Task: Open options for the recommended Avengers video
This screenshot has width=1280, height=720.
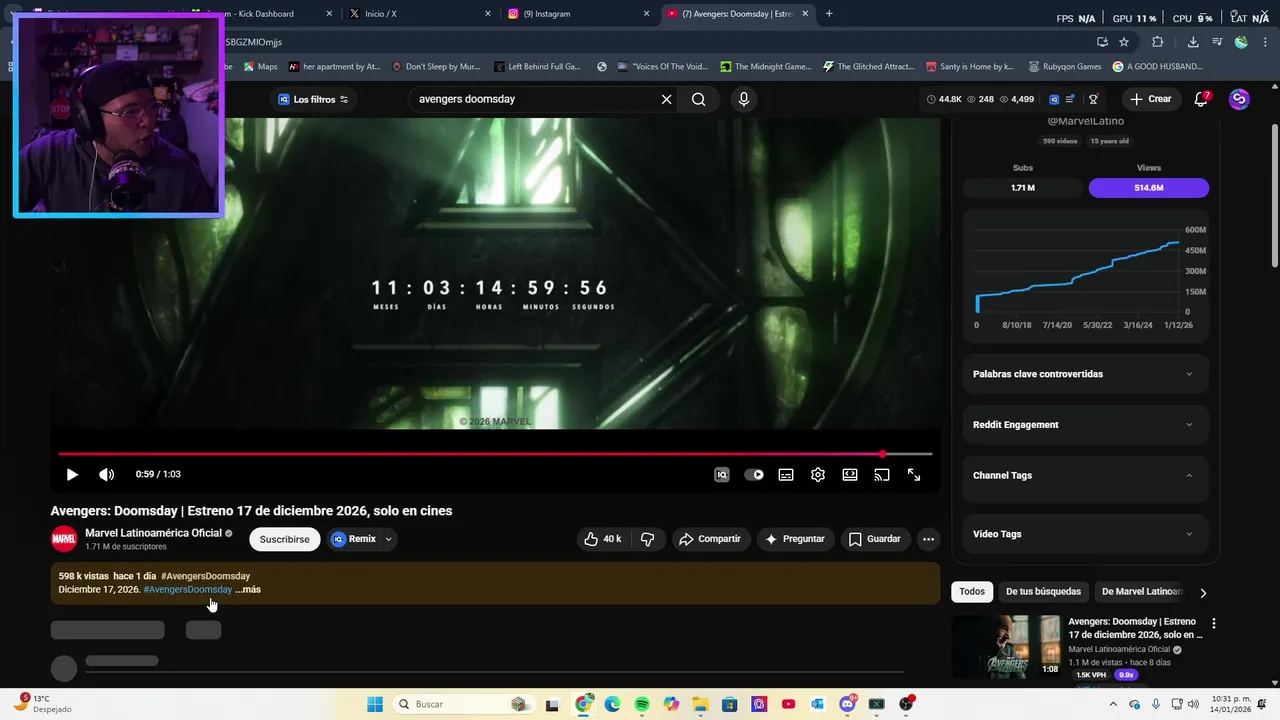Action: 1214,623
